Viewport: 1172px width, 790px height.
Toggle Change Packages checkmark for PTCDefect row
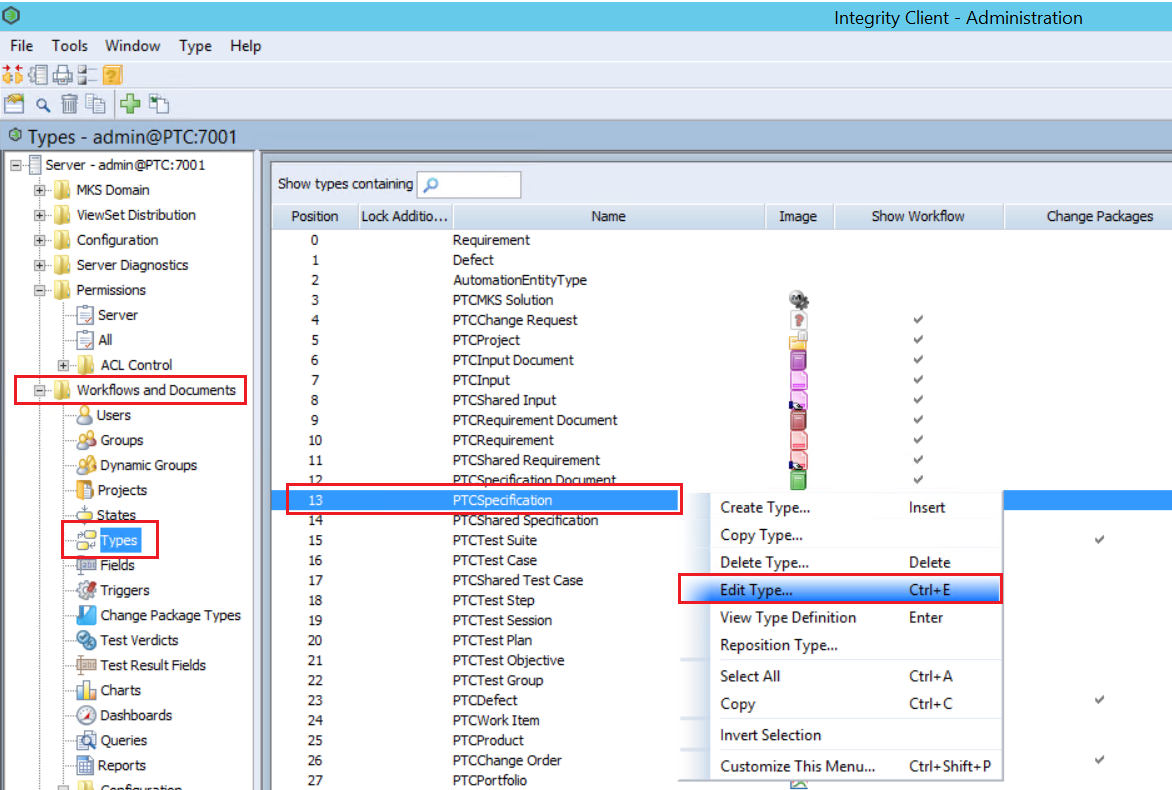1099,700
